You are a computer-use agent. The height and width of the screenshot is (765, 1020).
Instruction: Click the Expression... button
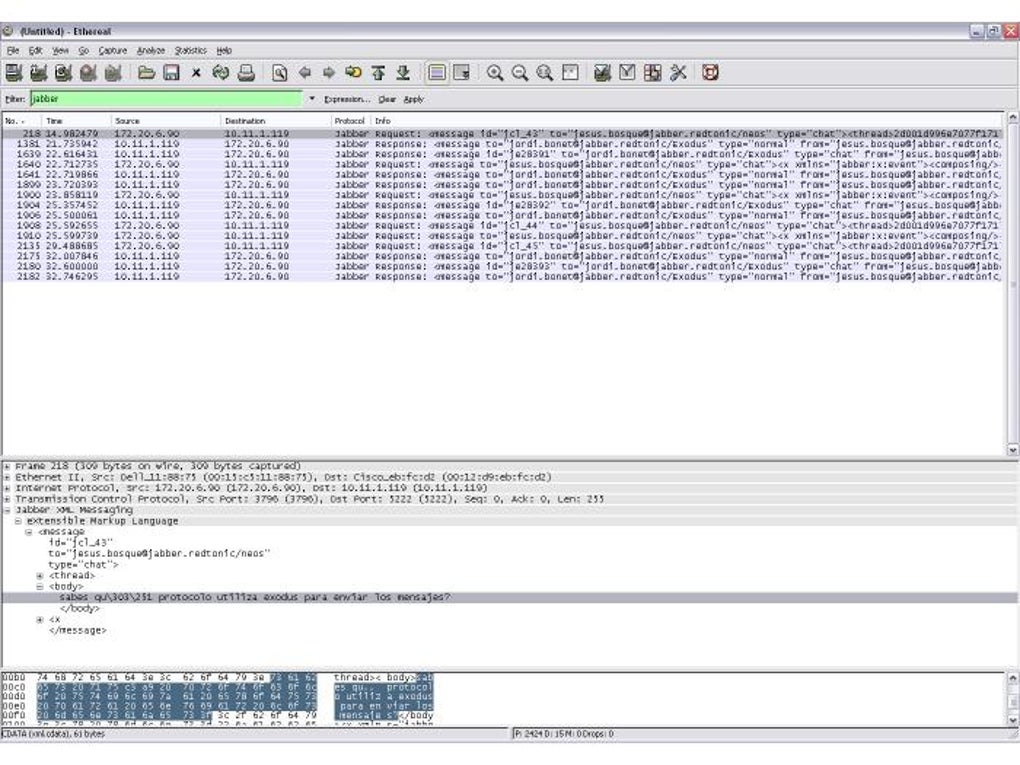[347, 100]
